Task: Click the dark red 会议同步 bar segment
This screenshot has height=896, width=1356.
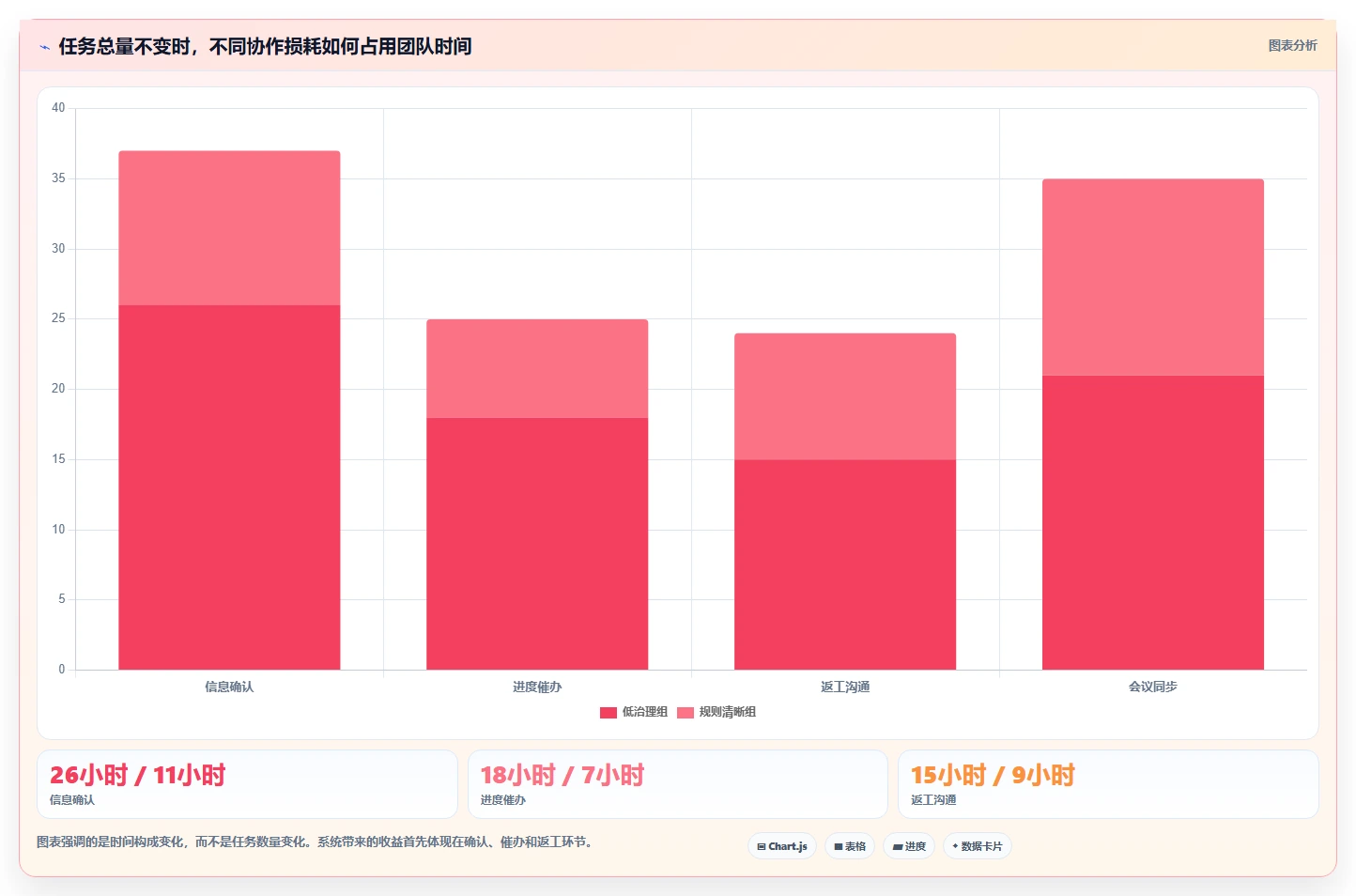Action: 1153,522
